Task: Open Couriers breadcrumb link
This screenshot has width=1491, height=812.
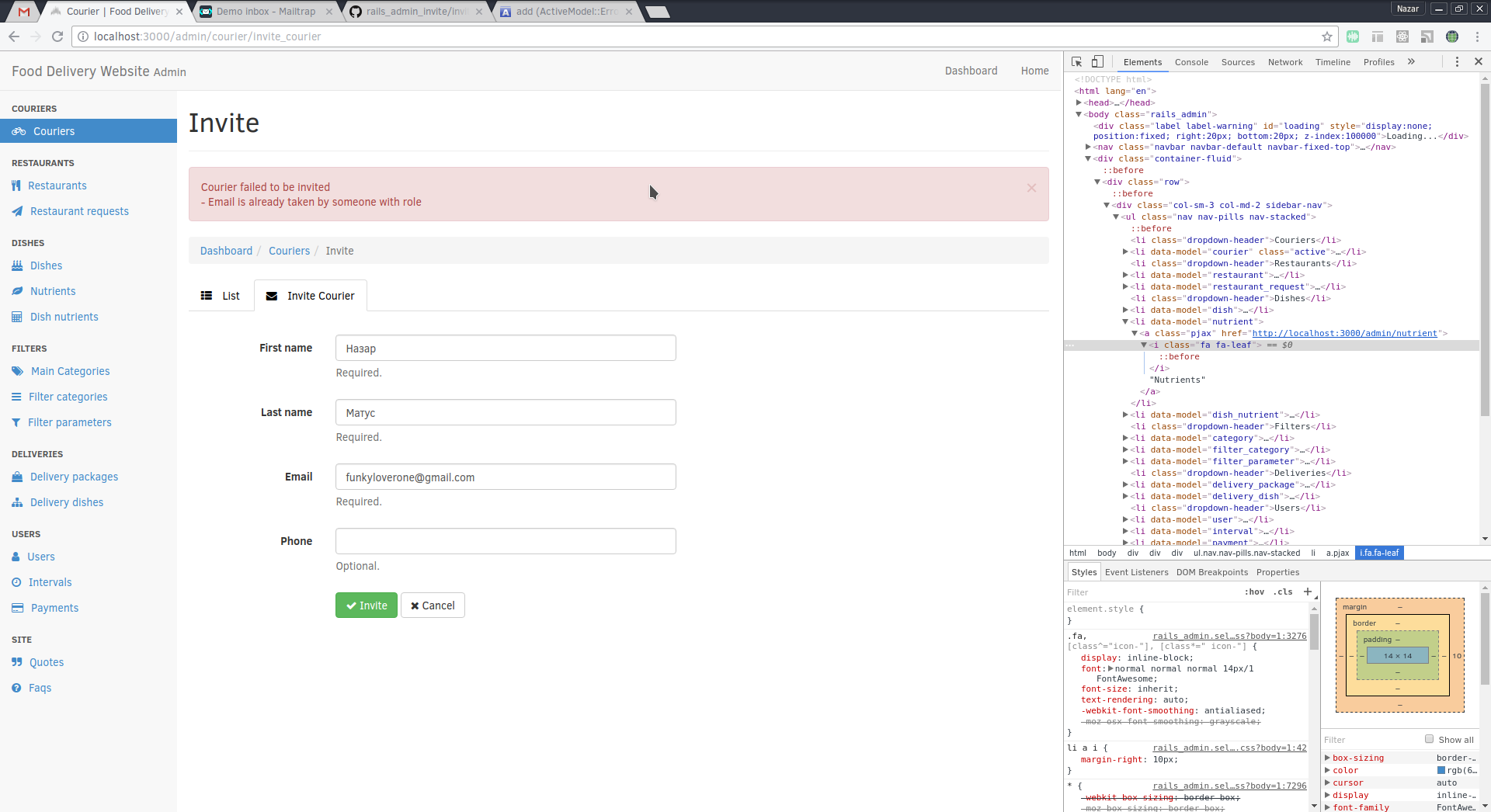Action: tap(289, 251)
